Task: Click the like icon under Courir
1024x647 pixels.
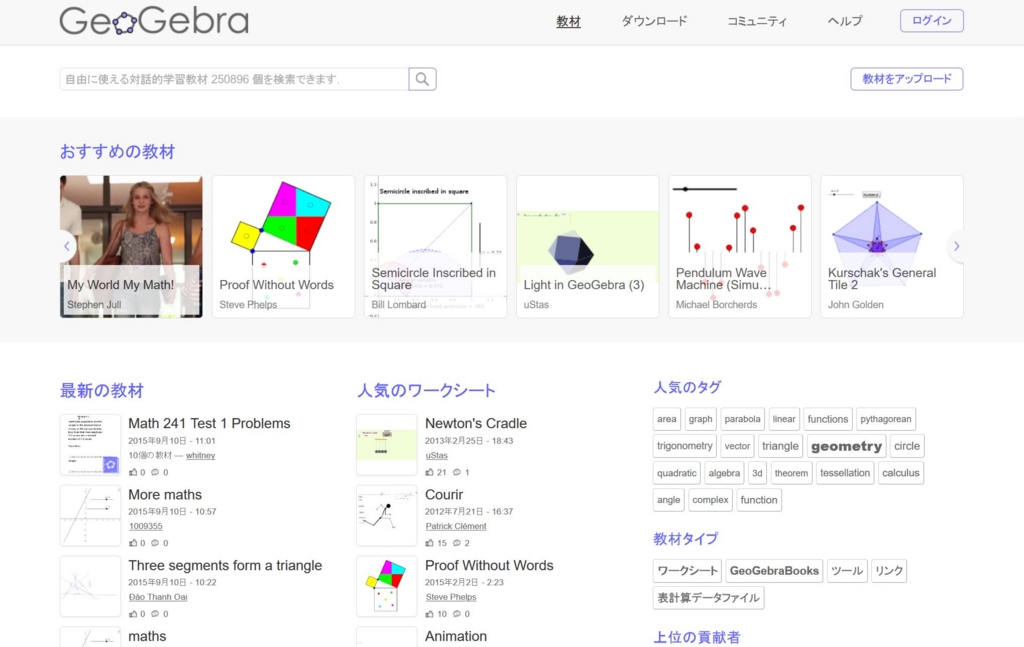Action: pos(429,543)
